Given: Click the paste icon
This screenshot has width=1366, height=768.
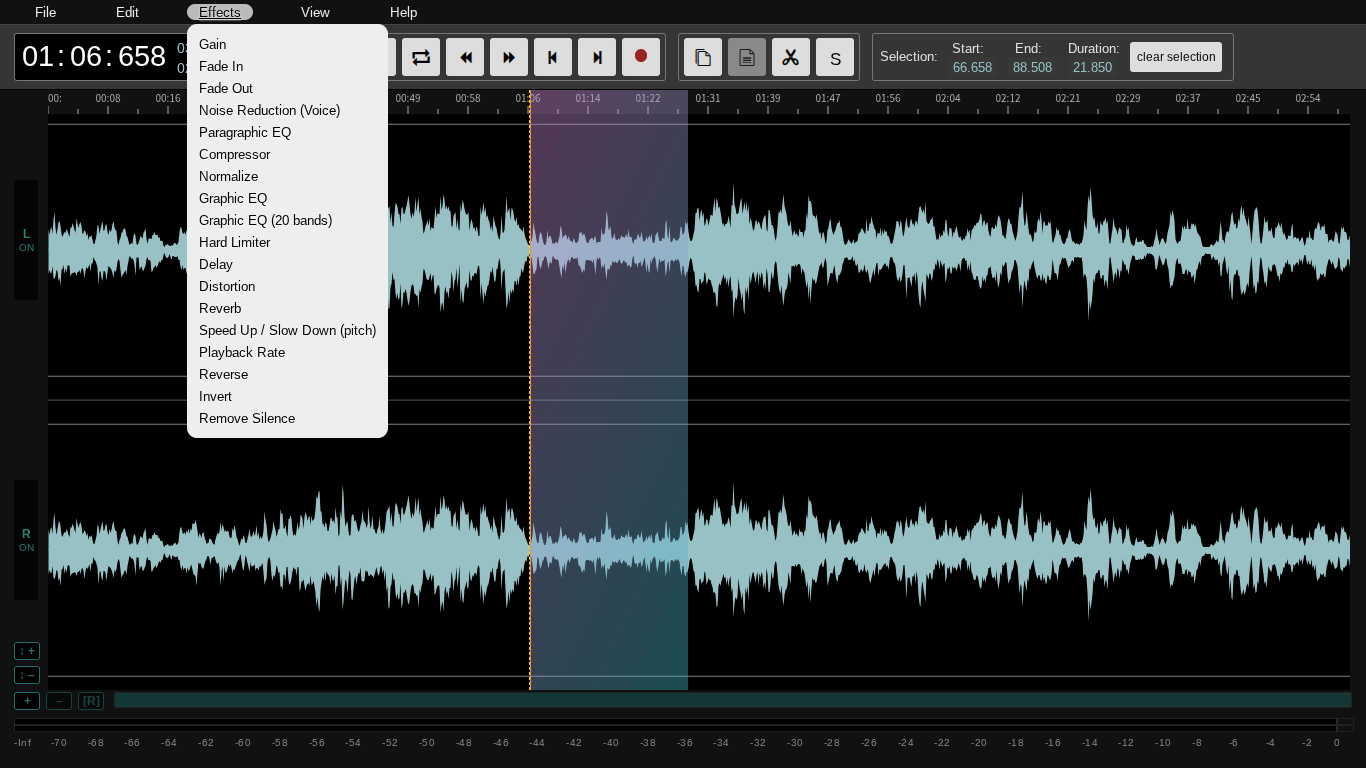Looking at the screenshot, I should [747, 57].
